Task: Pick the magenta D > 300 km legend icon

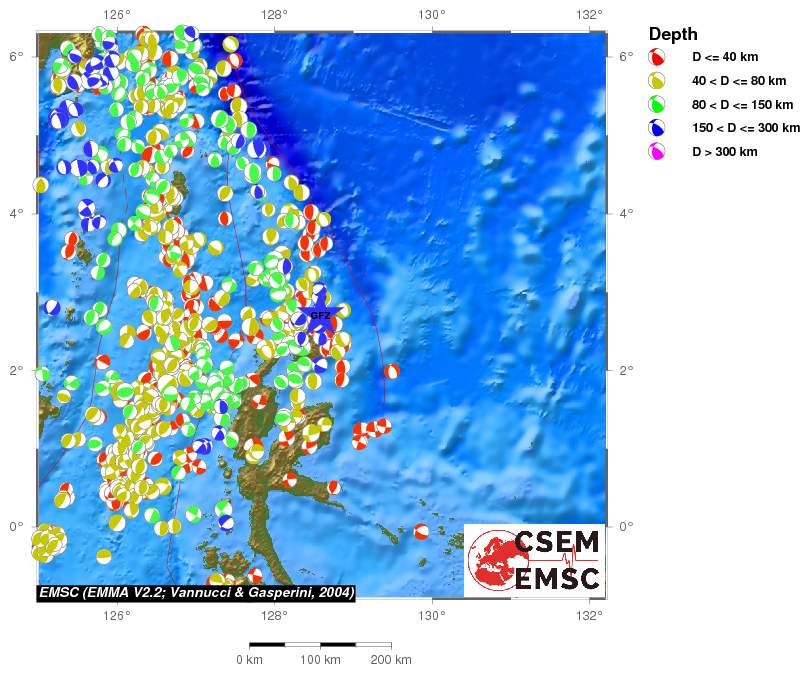Action: (x=657, y=151)
